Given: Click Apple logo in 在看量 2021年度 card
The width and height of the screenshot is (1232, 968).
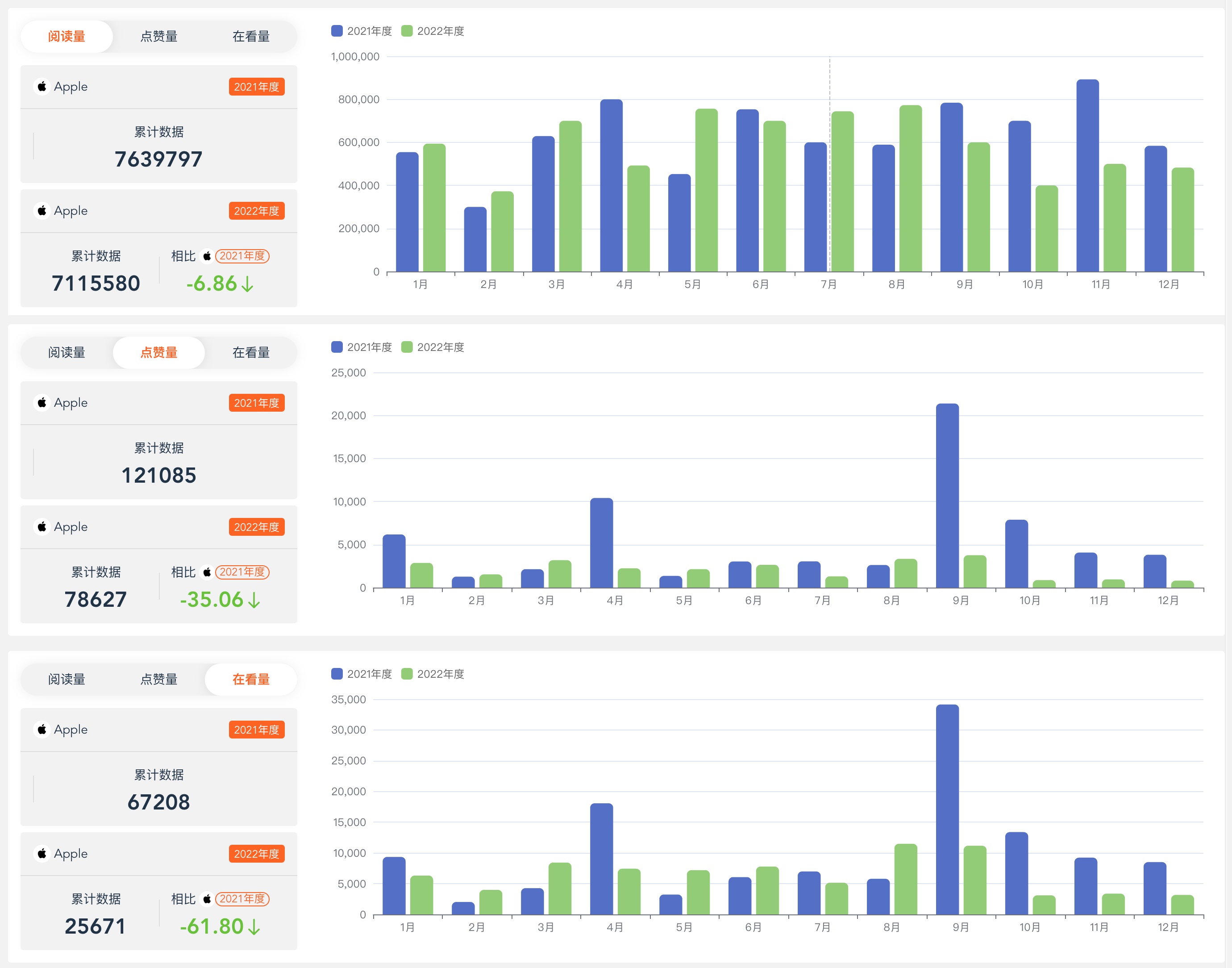Looking at the screenshot, I should click(x=42, y=730).
